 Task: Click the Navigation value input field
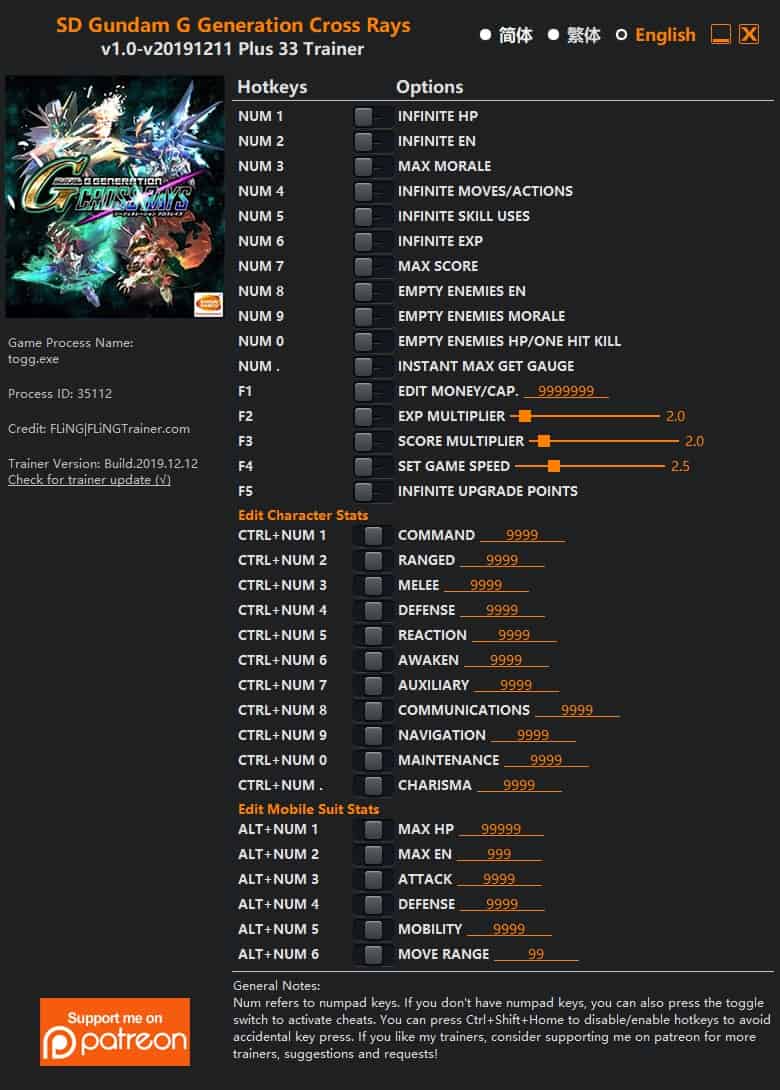(533, 735)
